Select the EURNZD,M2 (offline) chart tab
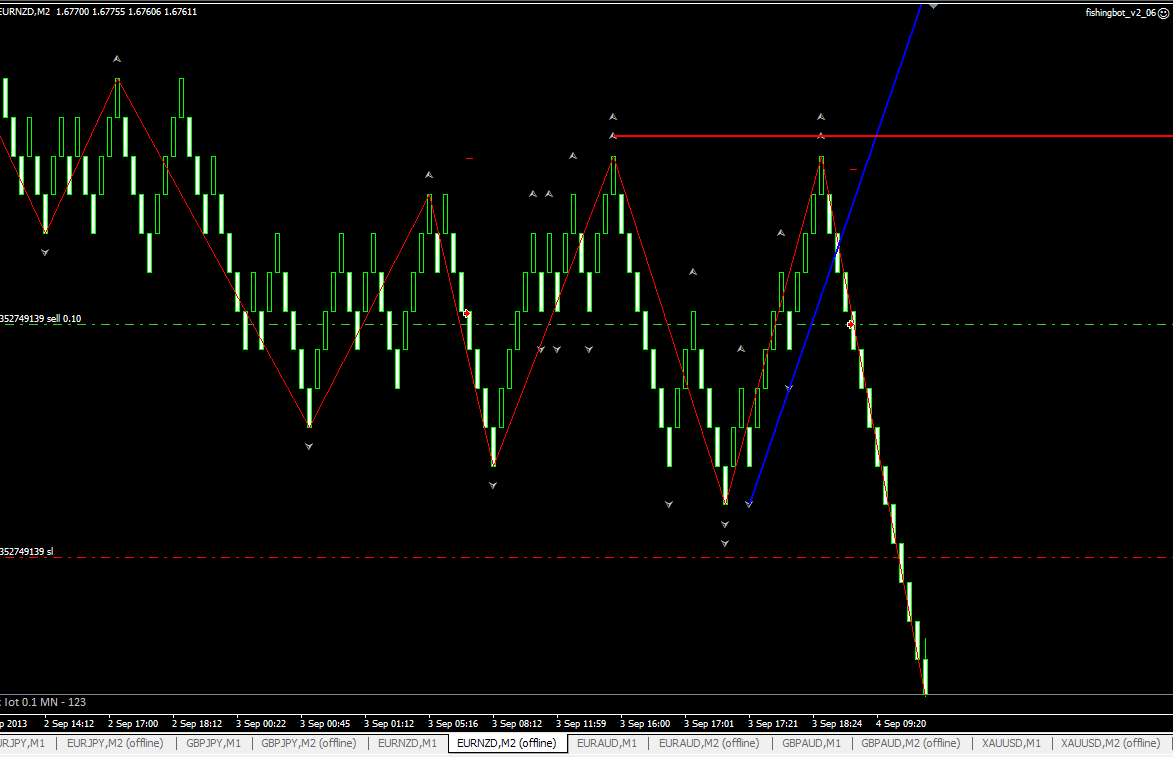Viewport: 1173px width, 757px height. point(506,743)
